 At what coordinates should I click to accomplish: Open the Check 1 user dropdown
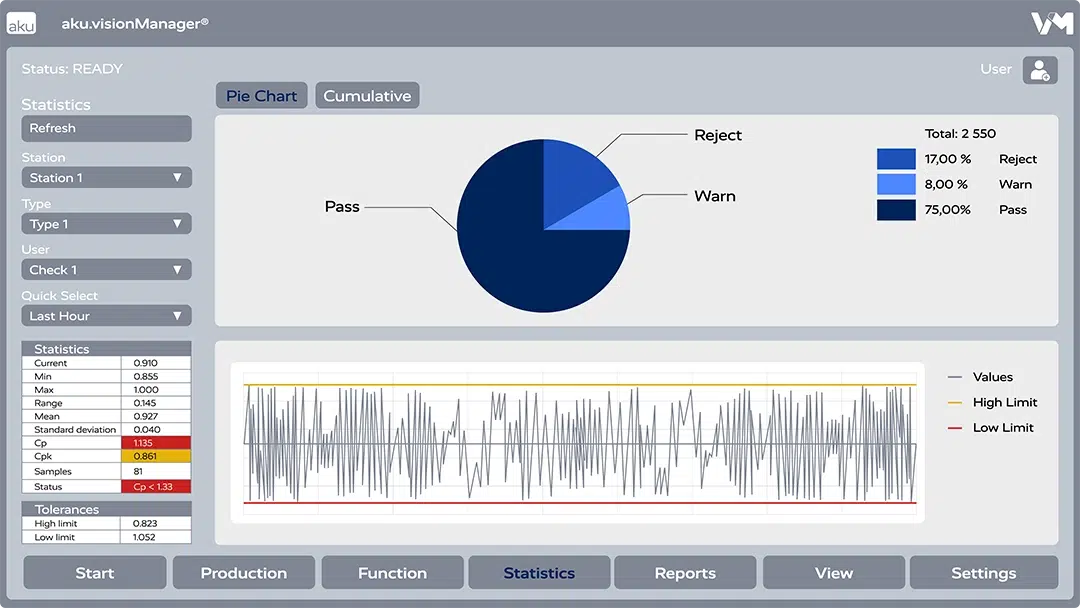[106, 270]
